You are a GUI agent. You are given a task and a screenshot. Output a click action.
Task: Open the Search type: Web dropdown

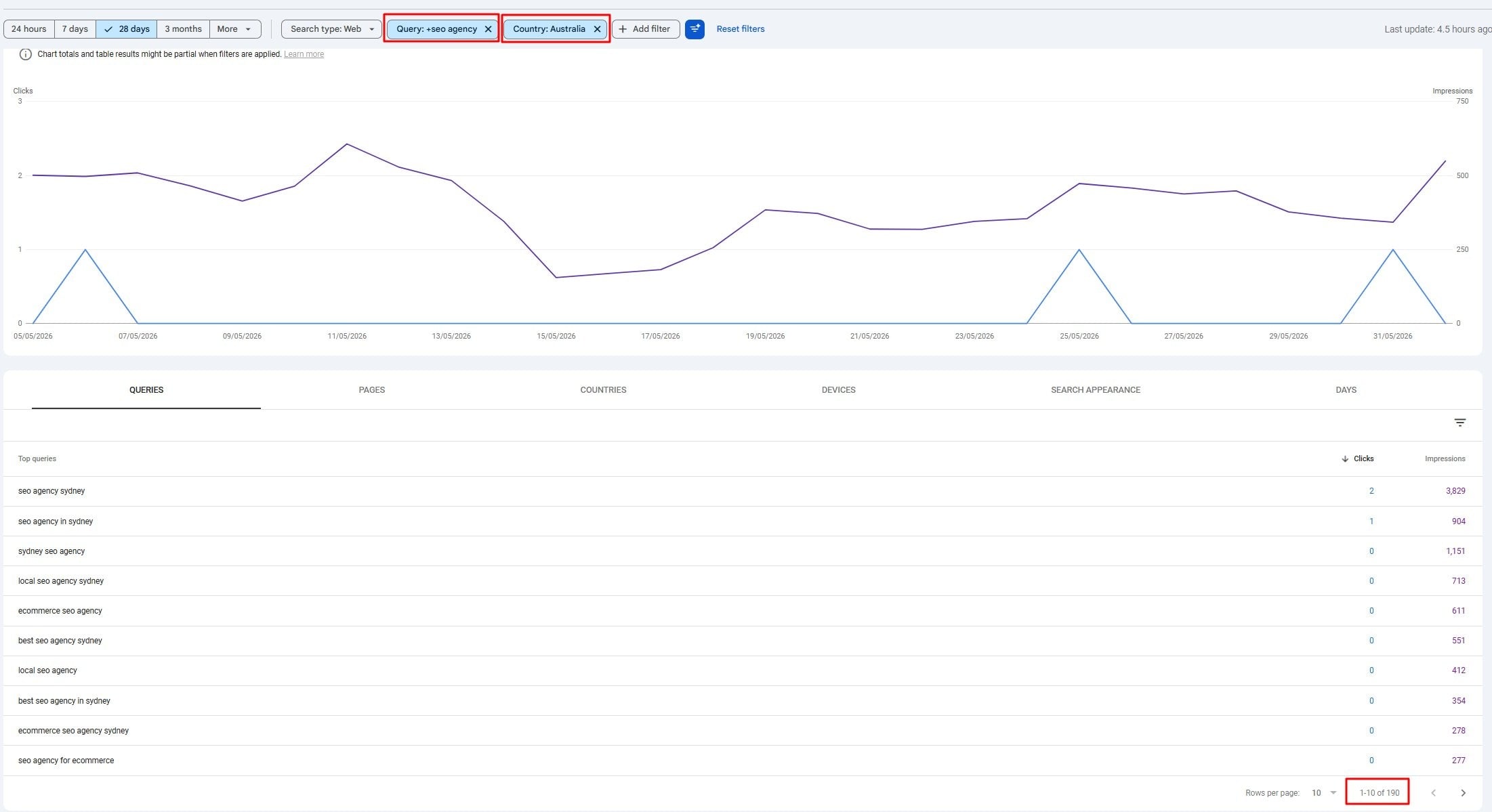click(x=331, y=29)
